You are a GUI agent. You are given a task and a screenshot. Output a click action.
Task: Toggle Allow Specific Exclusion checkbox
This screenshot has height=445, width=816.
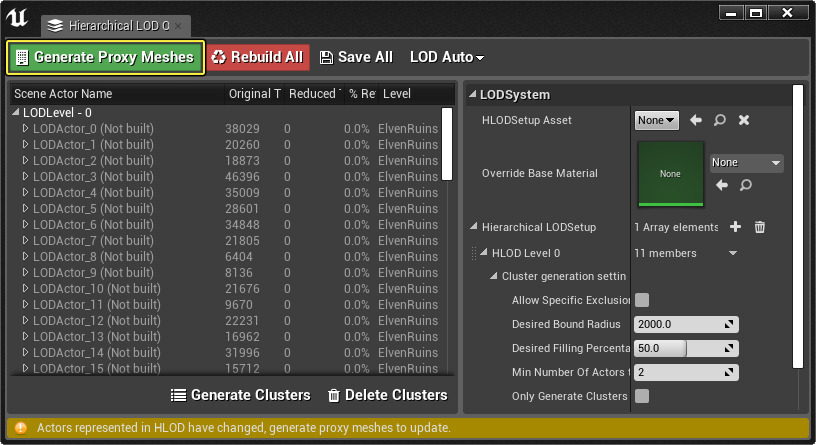pos(642,300)
